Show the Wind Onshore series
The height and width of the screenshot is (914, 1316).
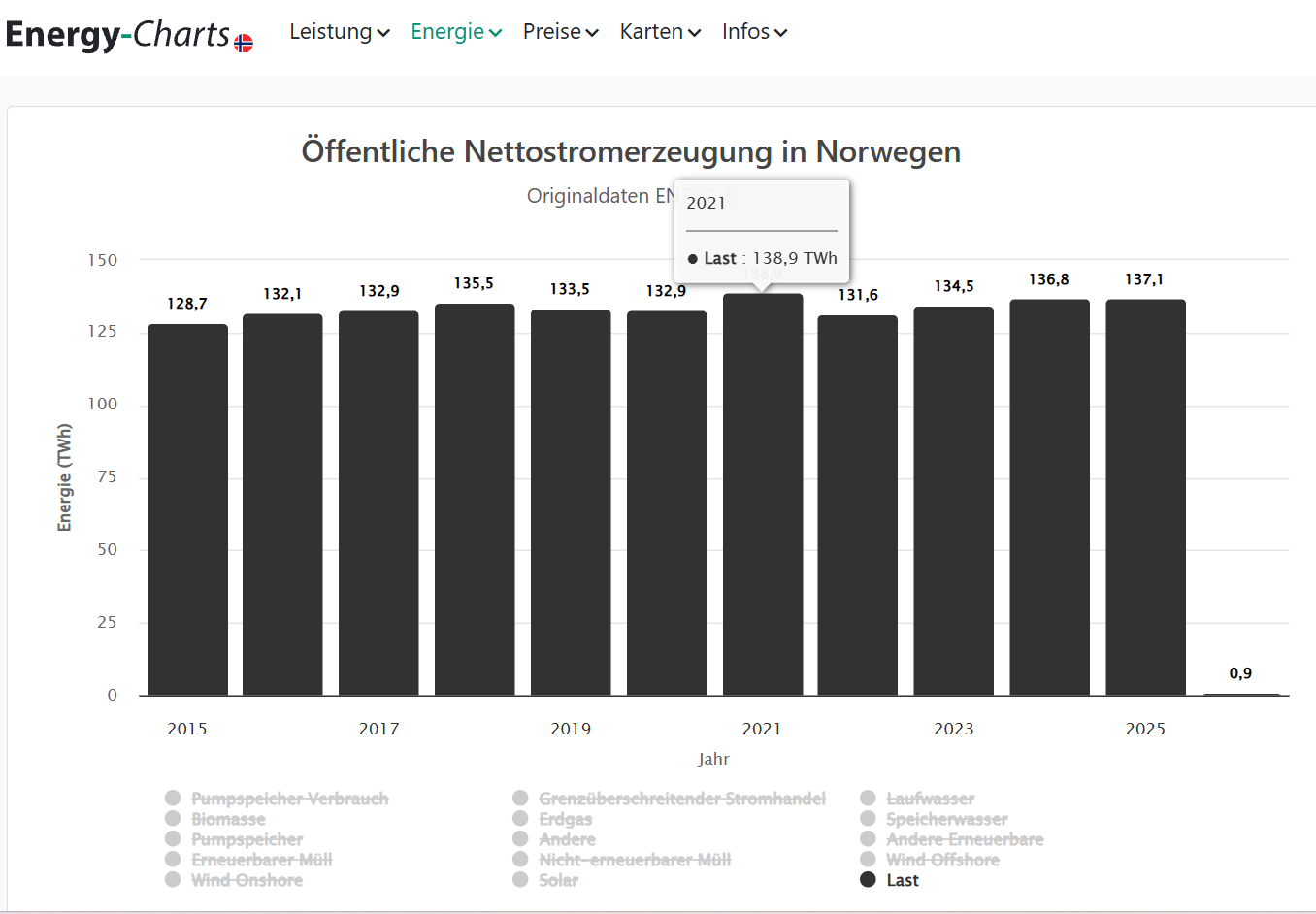click(x=247, y=880)
